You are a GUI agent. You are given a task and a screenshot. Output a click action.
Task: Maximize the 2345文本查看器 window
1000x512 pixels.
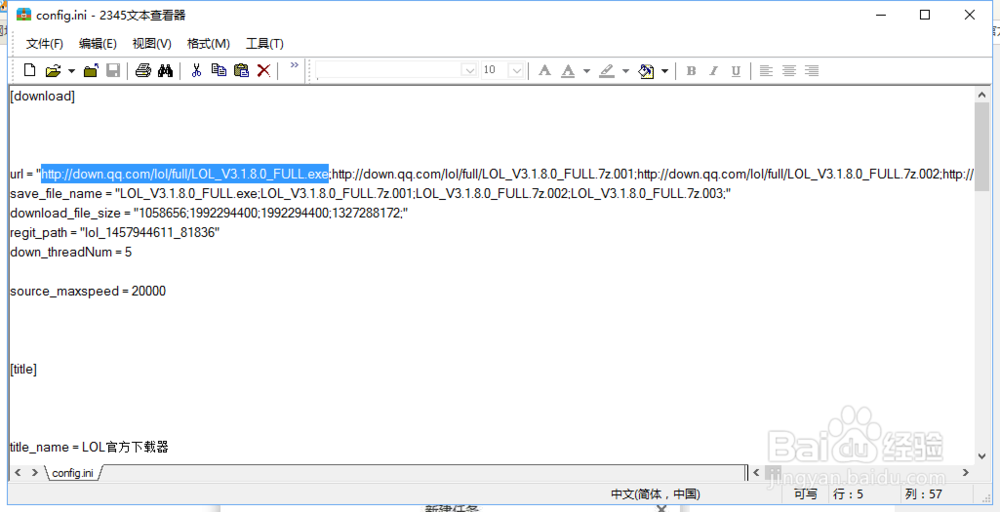click(x=924, y=15)
